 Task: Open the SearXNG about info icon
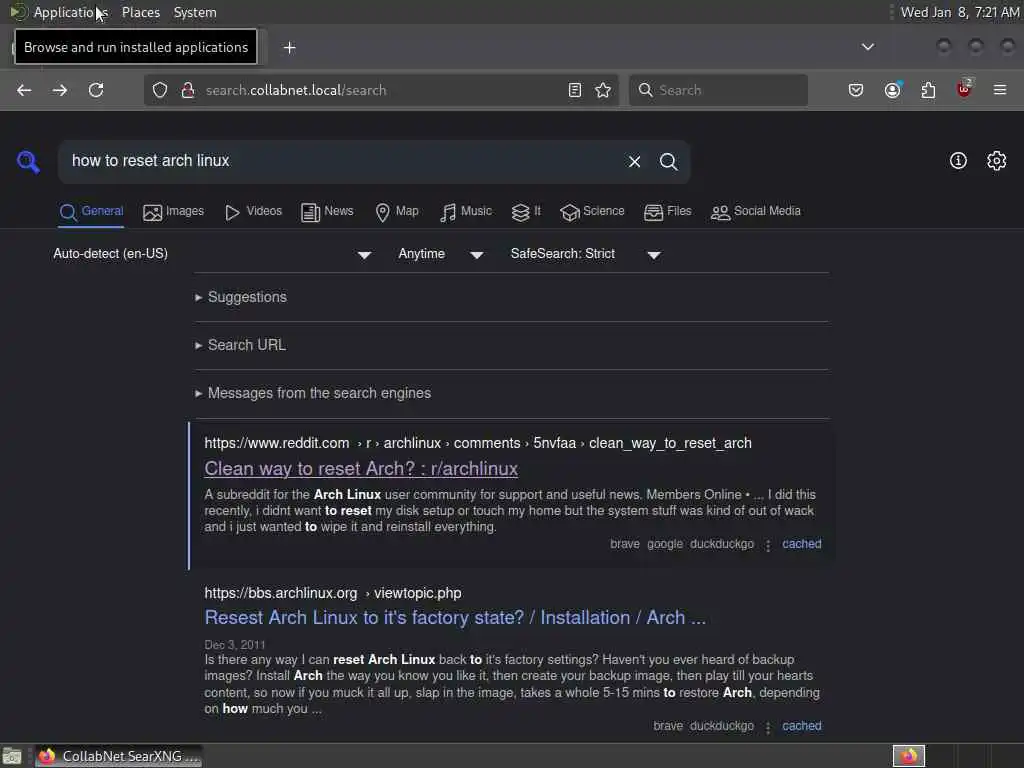pos(958,161)
